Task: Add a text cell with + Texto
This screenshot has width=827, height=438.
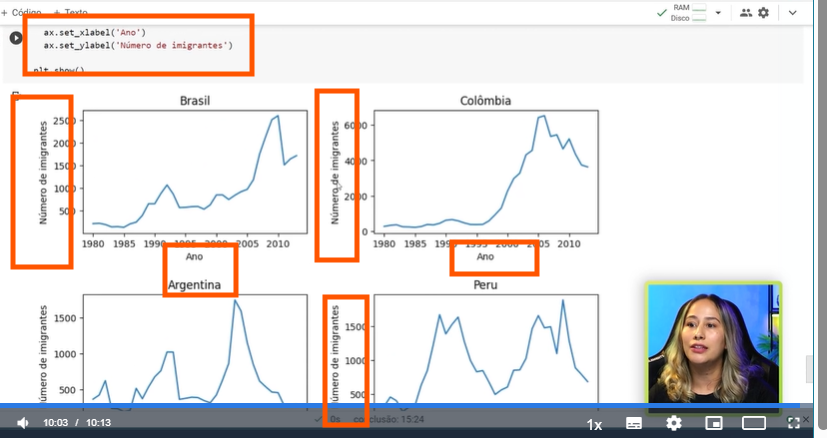Action: [x=70, y=12]
